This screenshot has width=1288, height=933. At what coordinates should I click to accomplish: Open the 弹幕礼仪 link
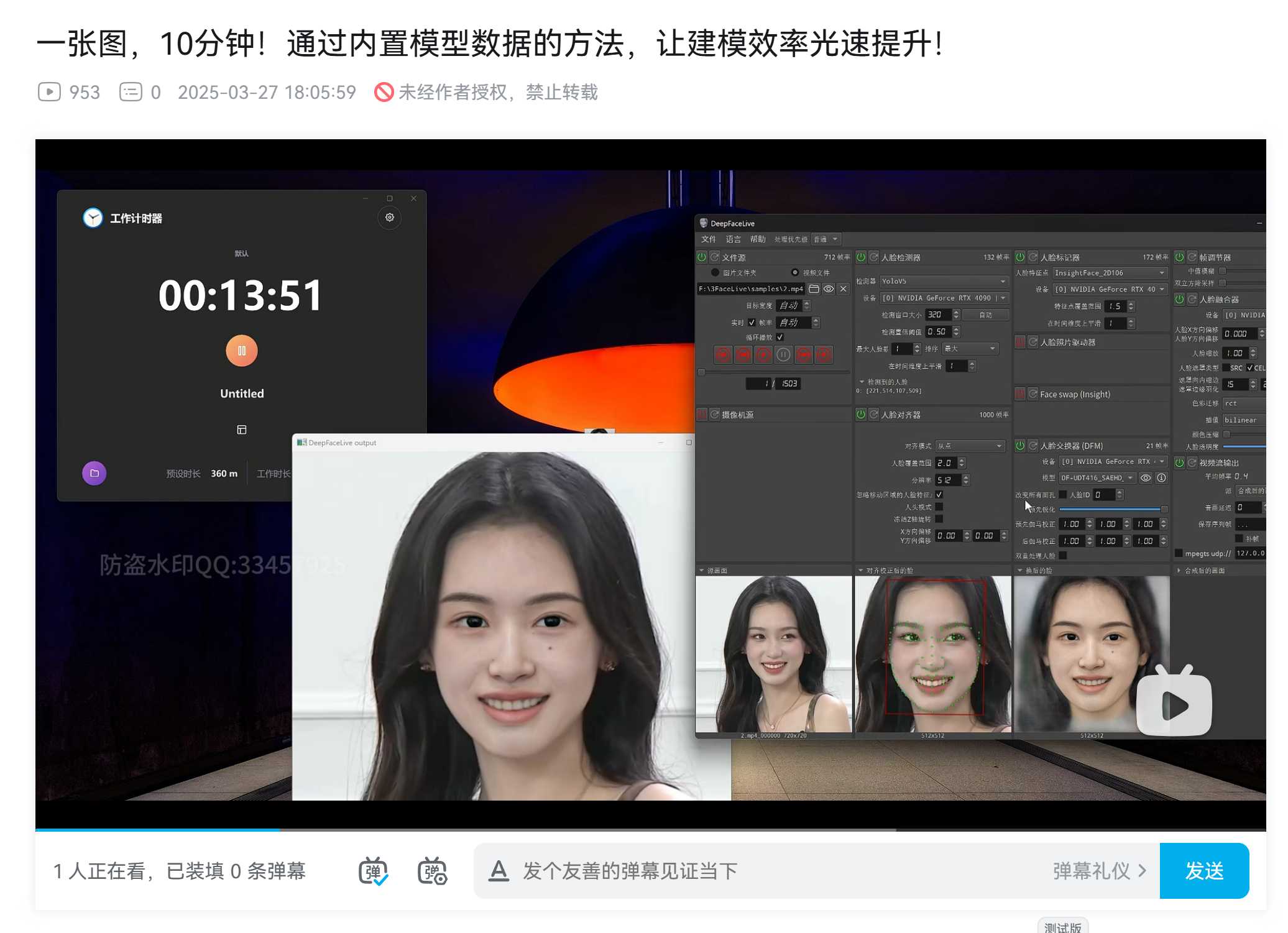tap(1099, 871)
